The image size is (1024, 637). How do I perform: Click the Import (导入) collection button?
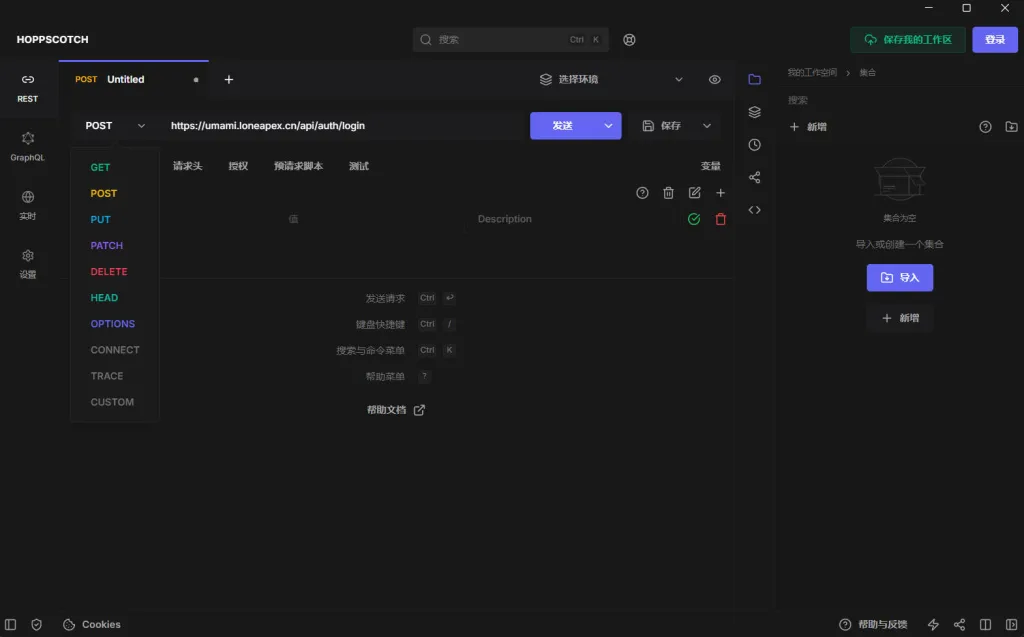coord(899,278)
